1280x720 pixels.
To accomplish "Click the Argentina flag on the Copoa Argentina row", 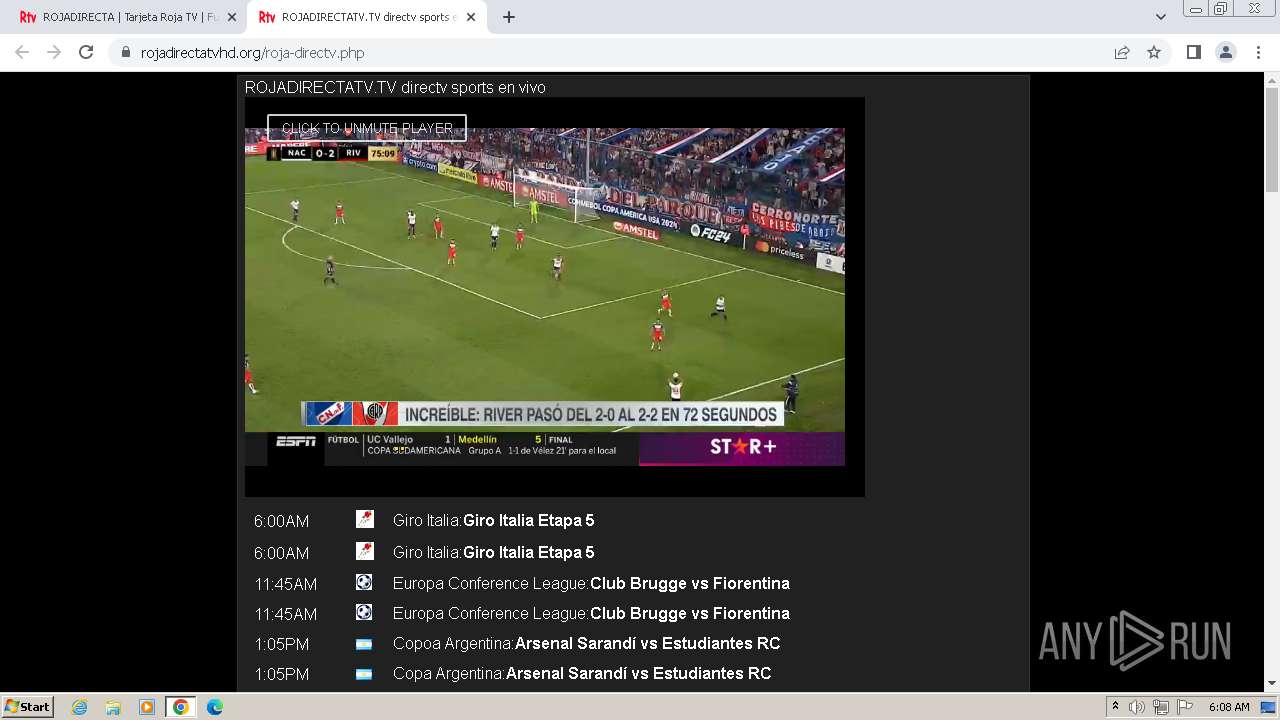I will 364,644.
